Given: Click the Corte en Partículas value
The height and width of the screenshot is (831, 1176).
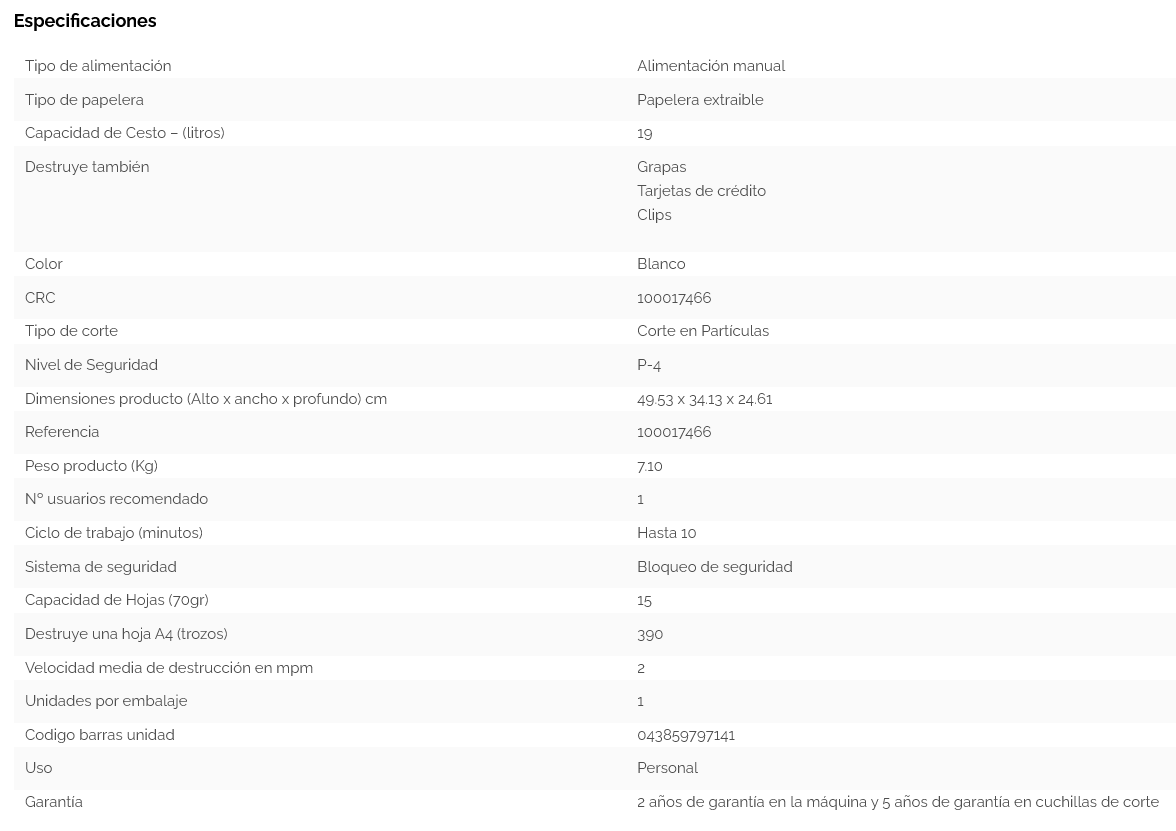Looking at the screenshot, I should (702, 331).
